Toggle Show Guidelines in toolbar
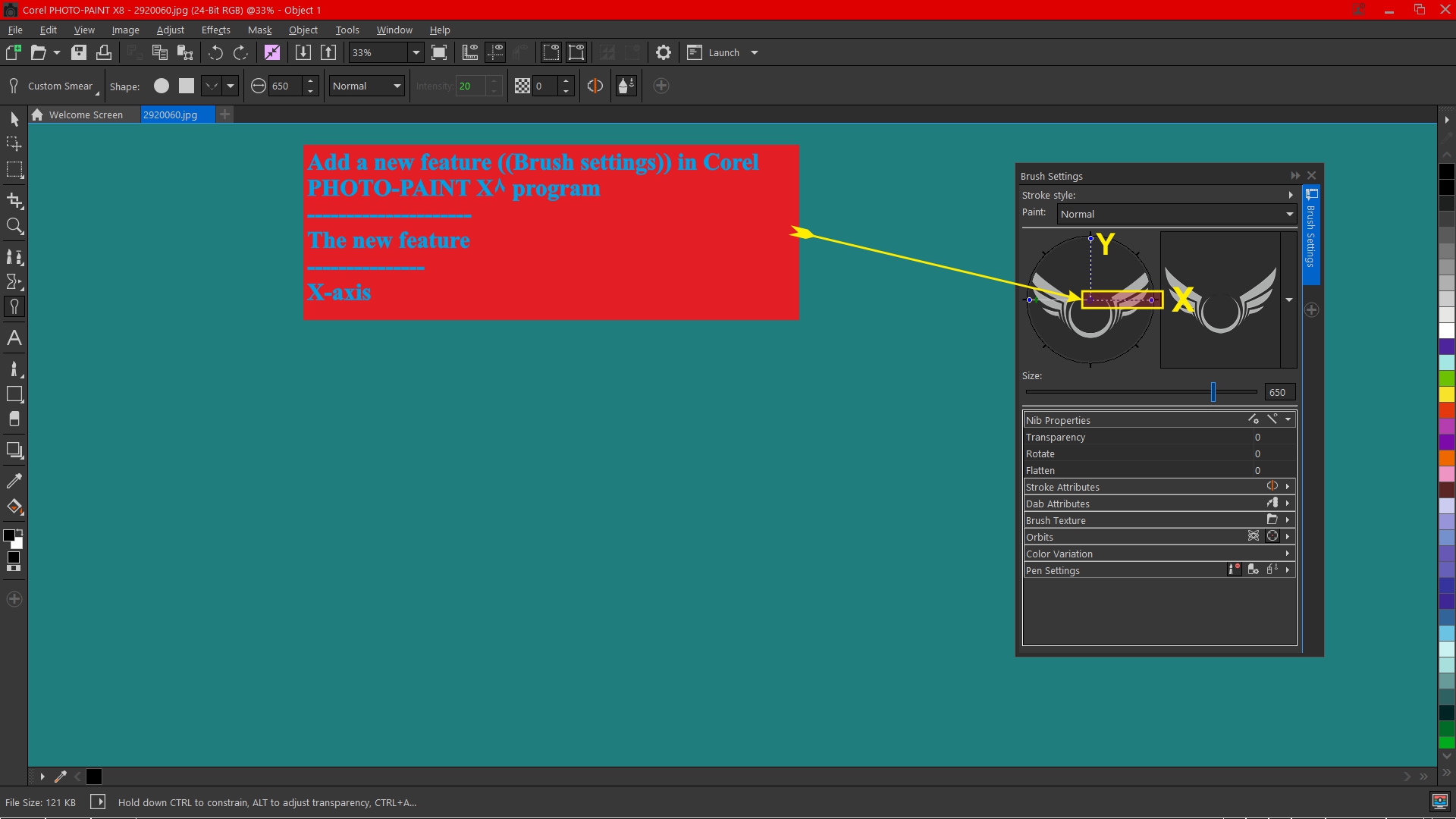Viewport: 1456px width, 819px height. click(x=495, y=52)
